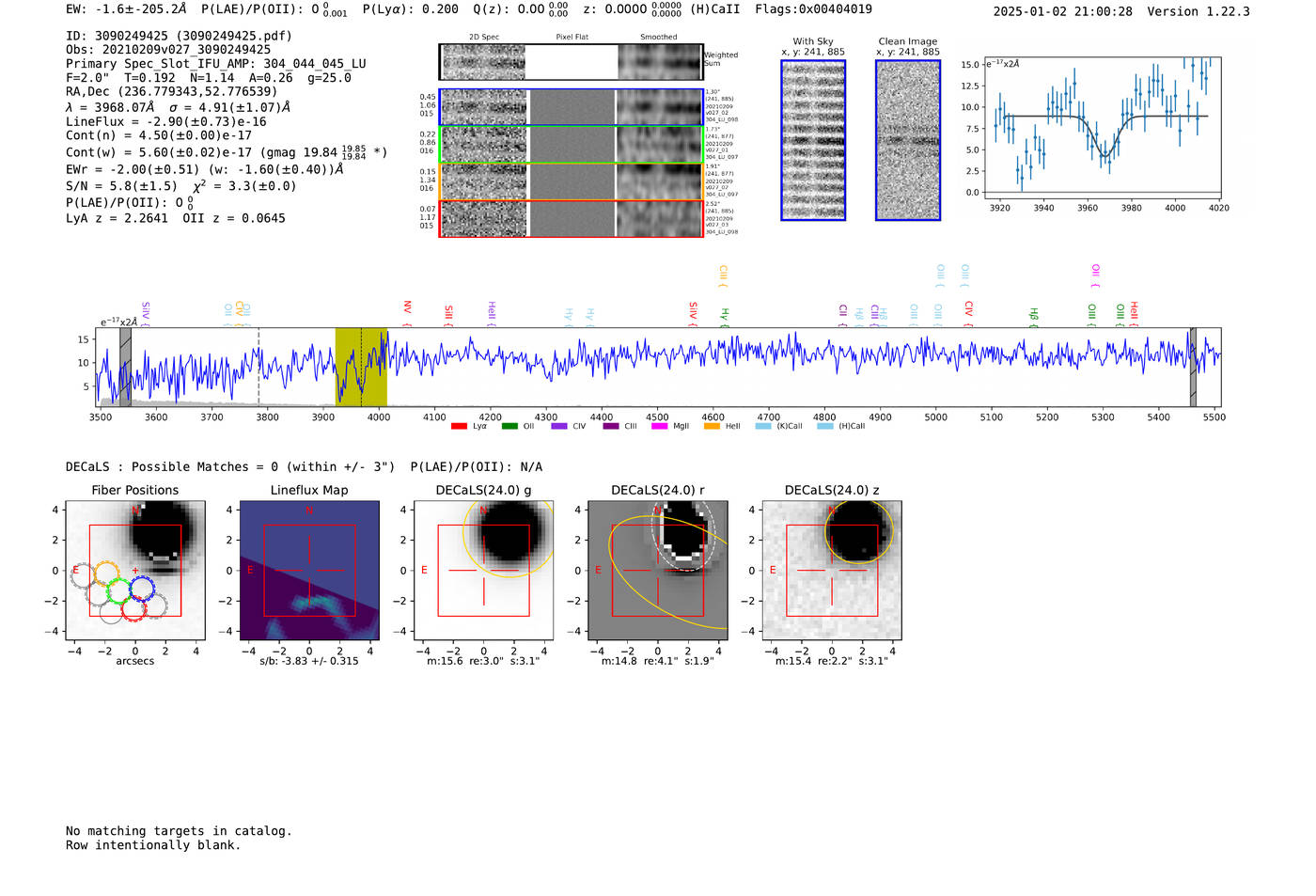Select the orange HeII legend swatch
1316x896 pixels.
[x=712, y=426]
